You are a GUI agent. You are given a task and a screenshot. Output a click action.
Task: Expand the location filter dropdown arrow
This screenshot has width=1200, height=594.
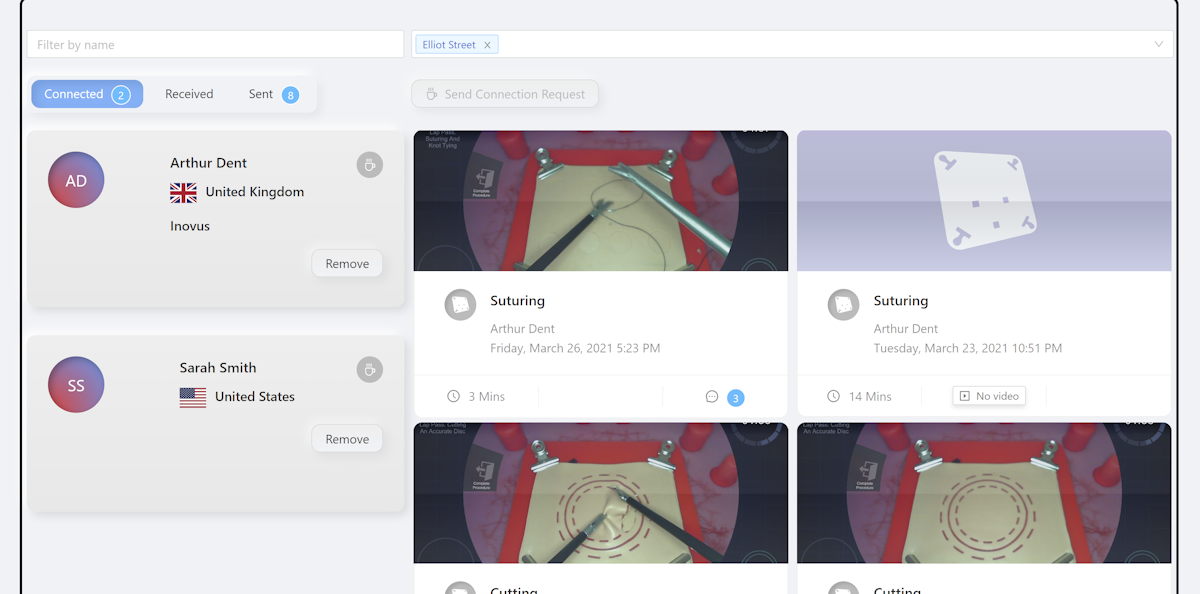point(1159,45)
